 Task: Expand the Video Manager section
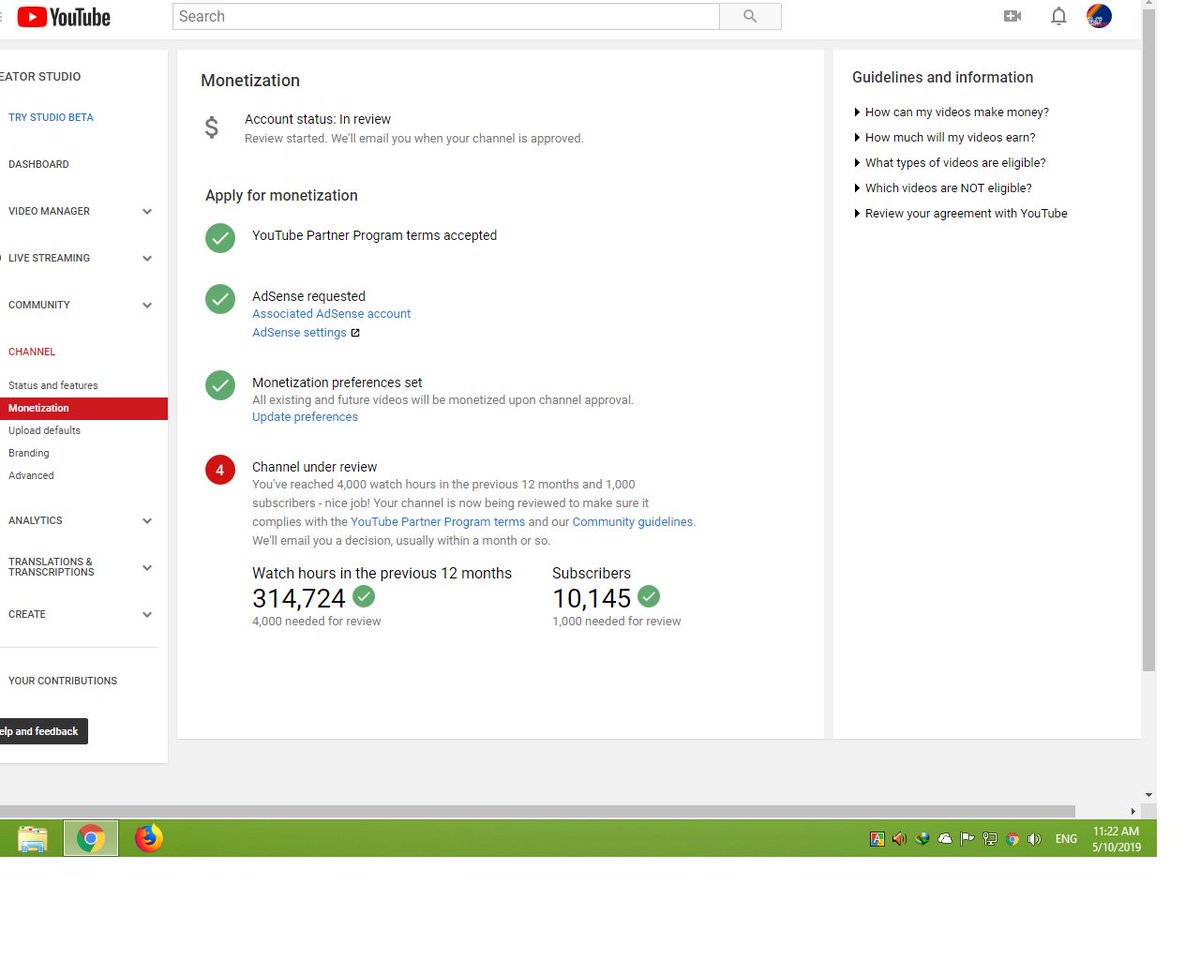(147, 212)
